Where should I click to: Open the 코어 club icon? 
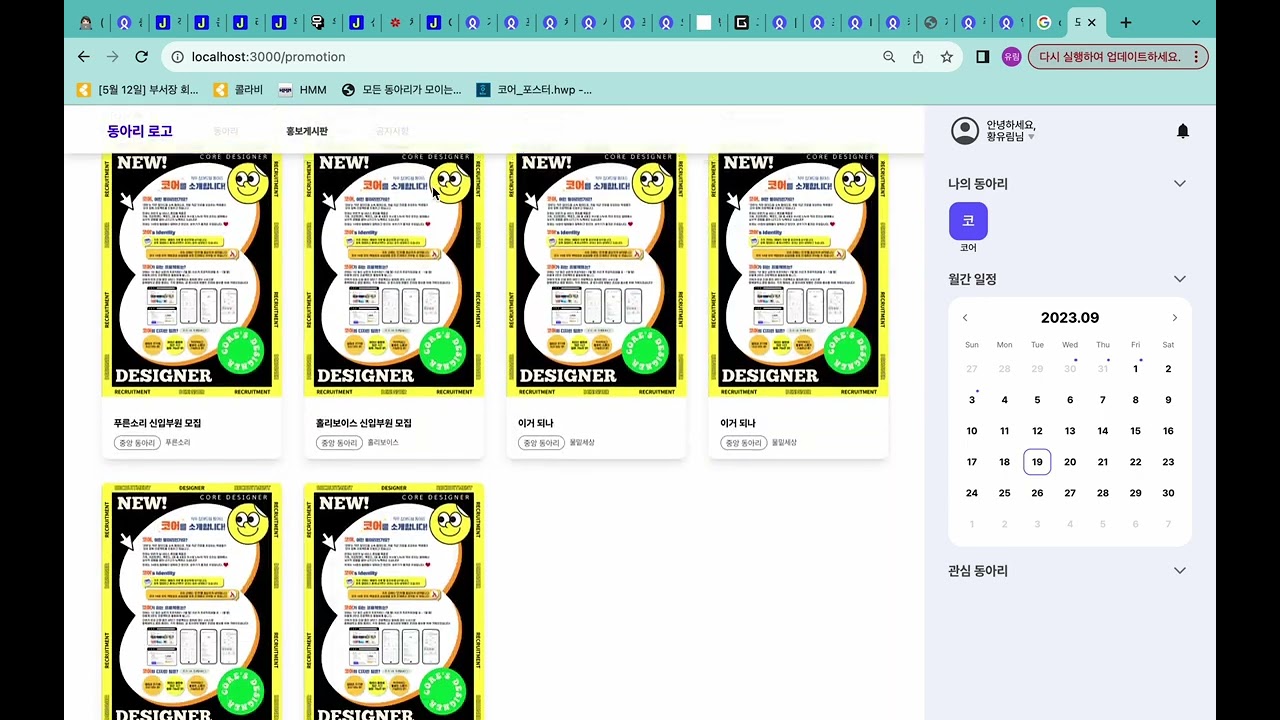click(968, 221)
